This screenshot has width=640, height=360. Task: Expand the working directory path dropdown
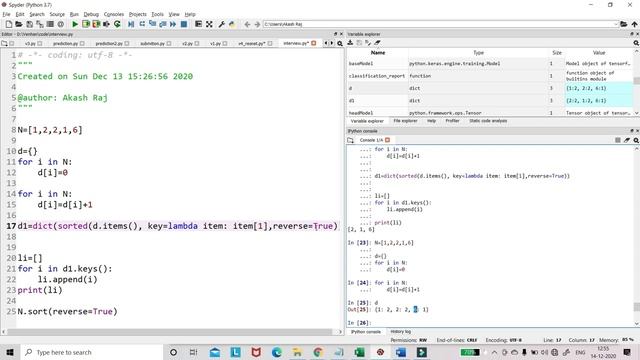pyautogui.click(x=616, y=24)
